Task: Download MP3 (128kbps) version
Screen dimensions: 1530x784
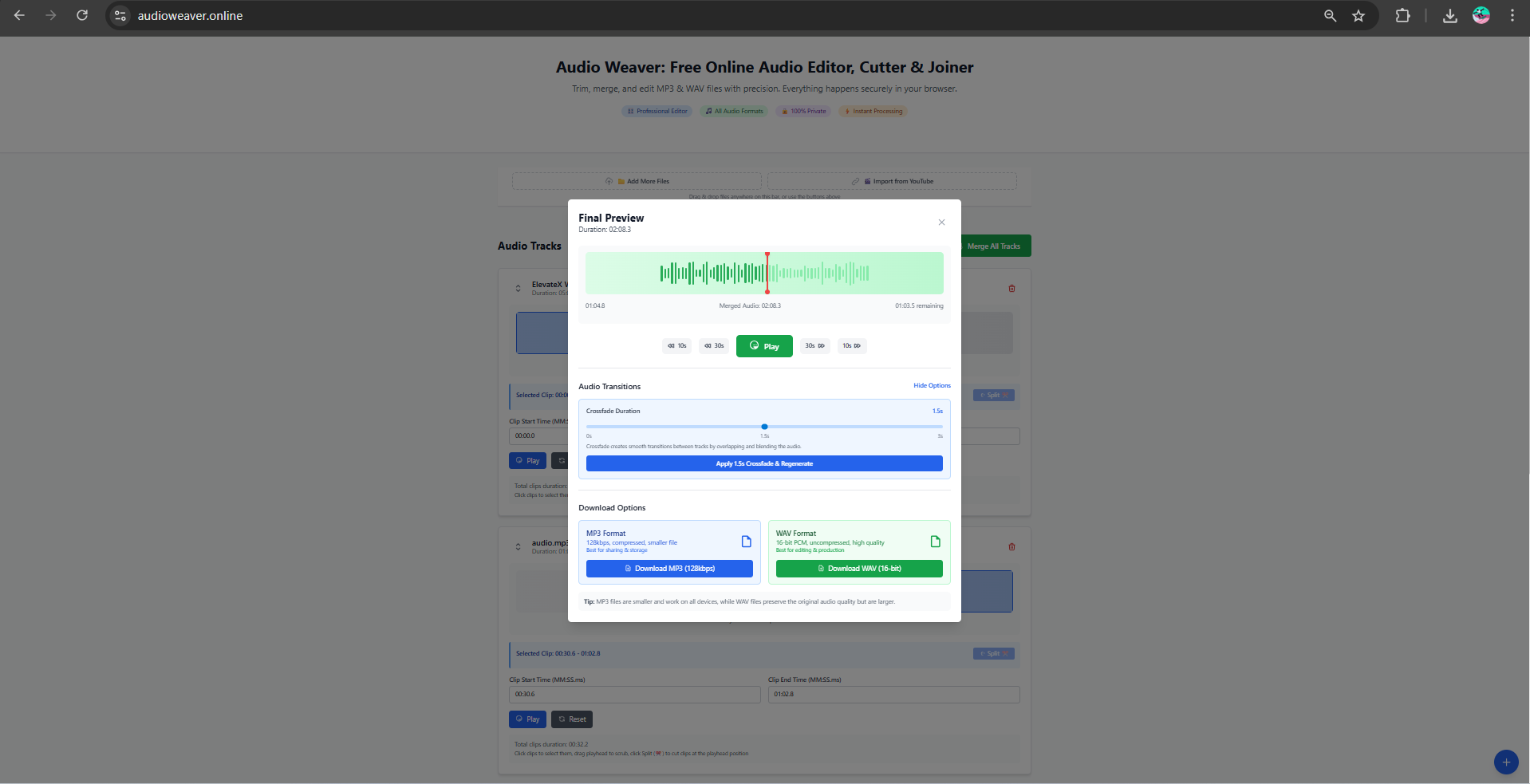Action: [x=668, y=568]
